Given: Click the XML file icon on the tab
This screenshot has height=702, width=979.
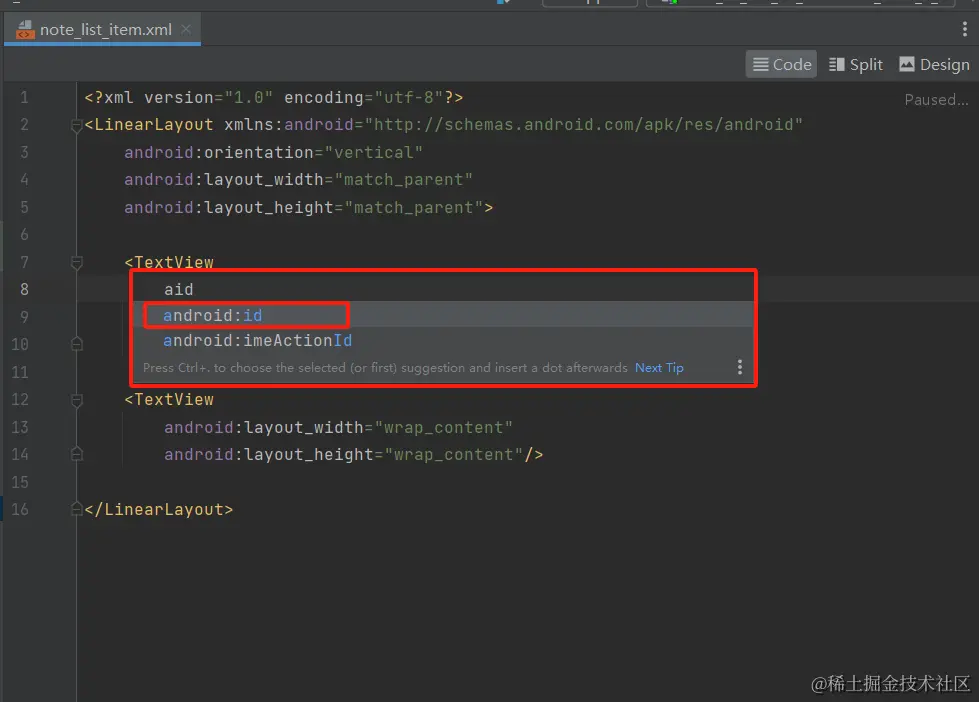Looking at the screenshot, I should pyautogui.click(x=25, y=29).
